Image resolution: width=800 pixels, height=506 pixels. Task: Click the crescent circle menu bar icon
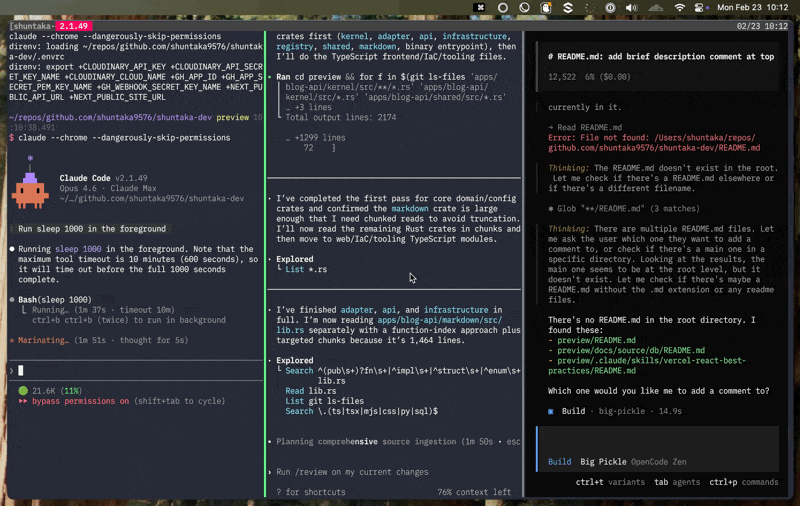tap(524, 8)
